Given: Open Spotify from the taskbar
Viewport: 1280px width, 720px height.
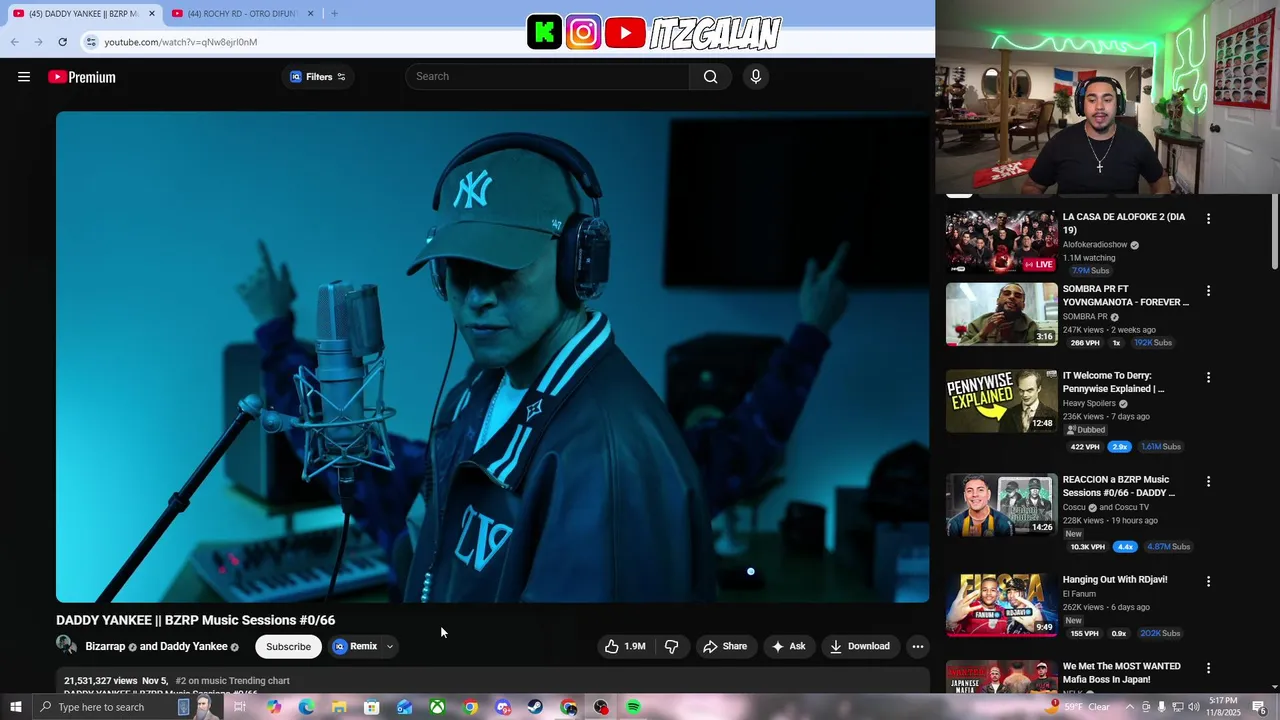Looking at the screenshot, I should pyautogui.click(x=633, y=707).
